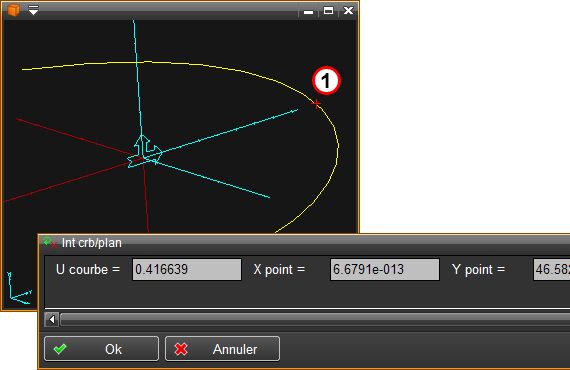Maximize the 3D view window

tap(328, 11)
